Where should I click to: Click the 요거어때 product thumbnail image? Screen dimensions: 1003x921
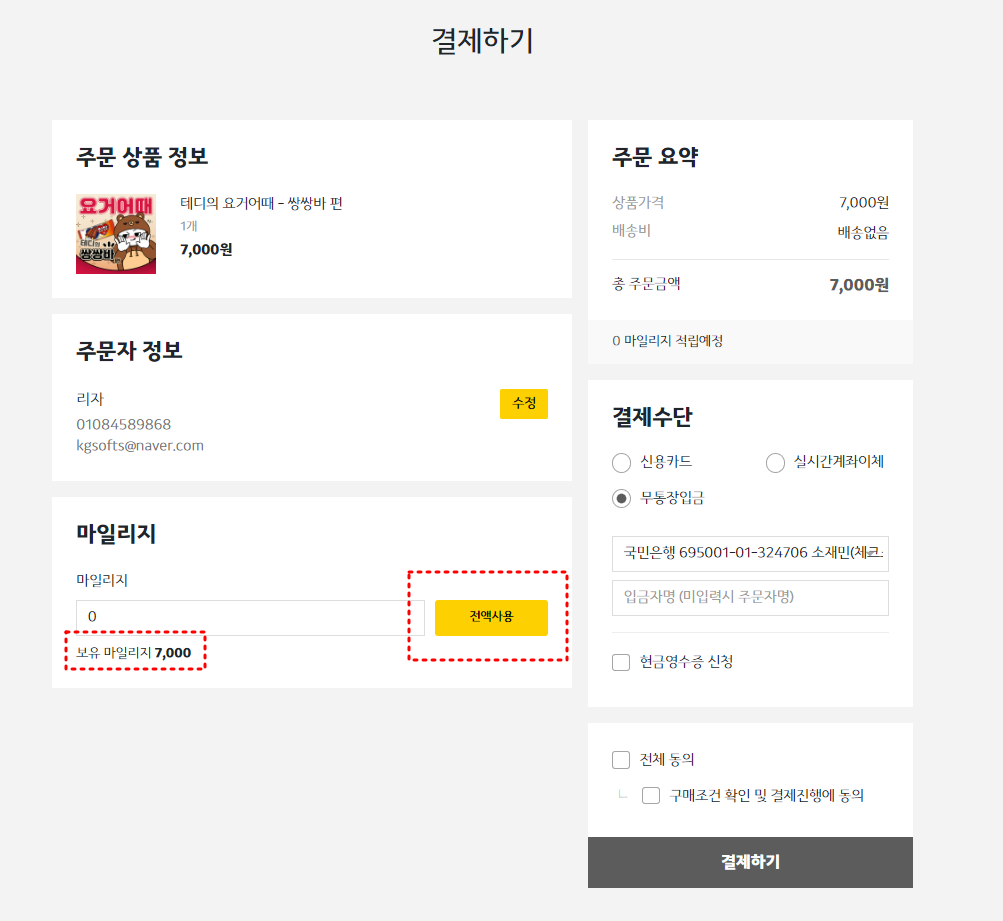(116, 234)
